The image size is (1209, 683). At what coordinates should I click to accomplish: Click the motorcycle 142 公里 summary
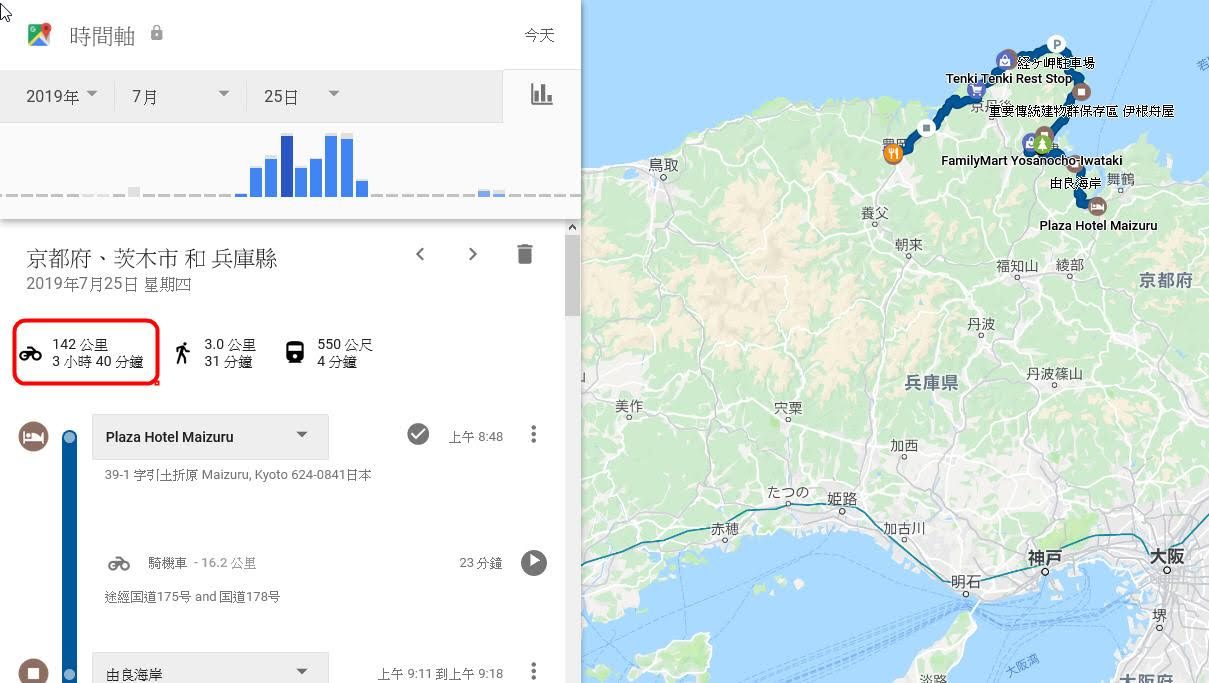[86, 353]
